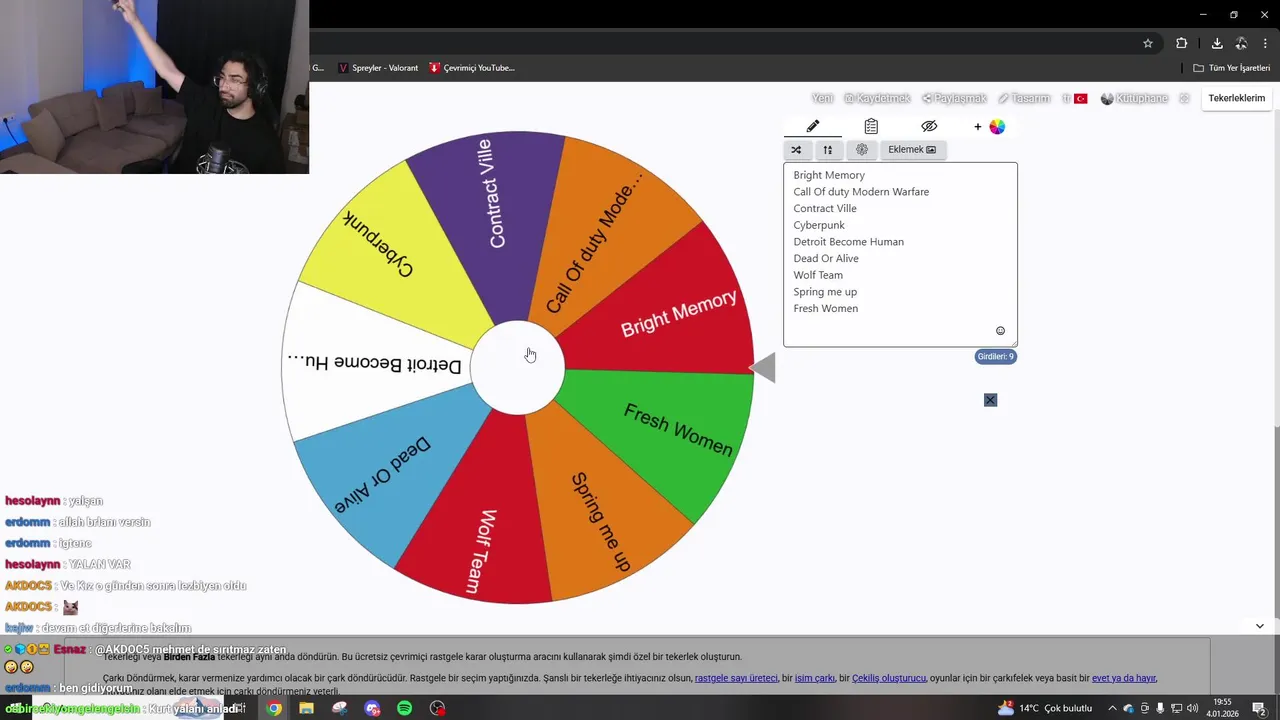The image size is (1280, 720).
Task: Click Yeni in the top menu
Action: click(x=822, y=98)
